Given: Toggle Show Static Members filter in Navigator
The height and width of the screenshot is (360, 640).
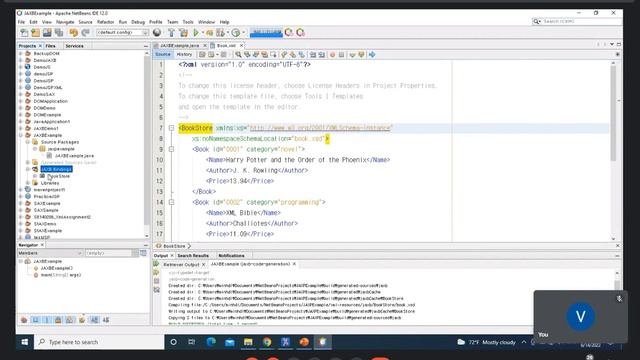Looking at the screenshot, I should pyautogui.click(x=47, y=320).
